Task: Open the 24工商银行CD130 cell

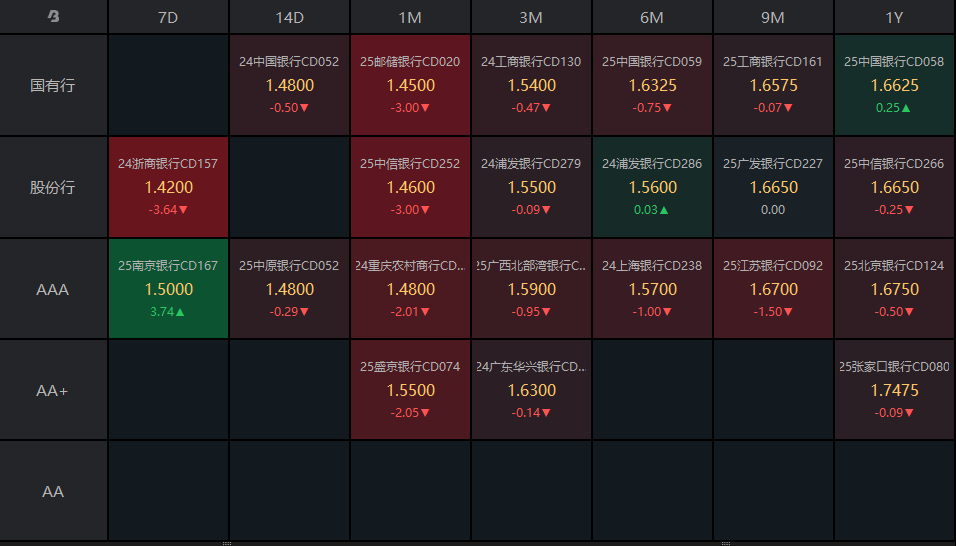Action: click(x=531, y=85)
